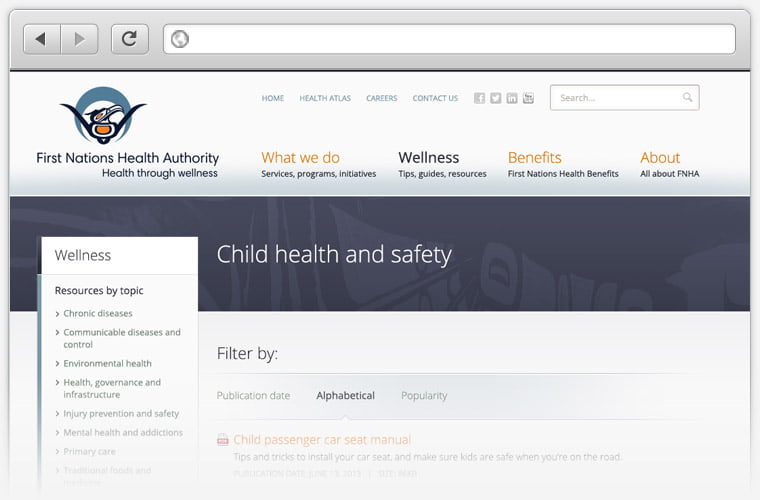
Task: Click the chevron beside Injury prevention and safety
Action: tap(57, 414)
